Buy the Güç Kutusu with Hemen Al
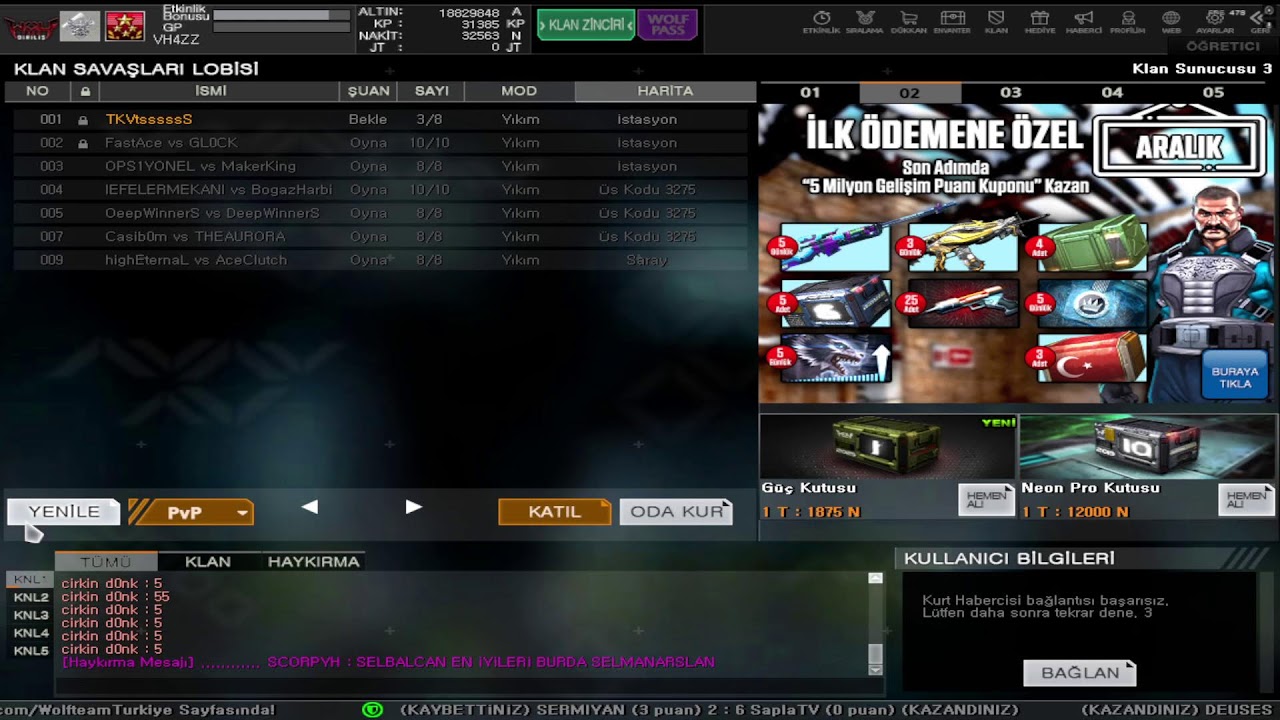Screen dimensions: 1280x720 (x=986, y=499)
